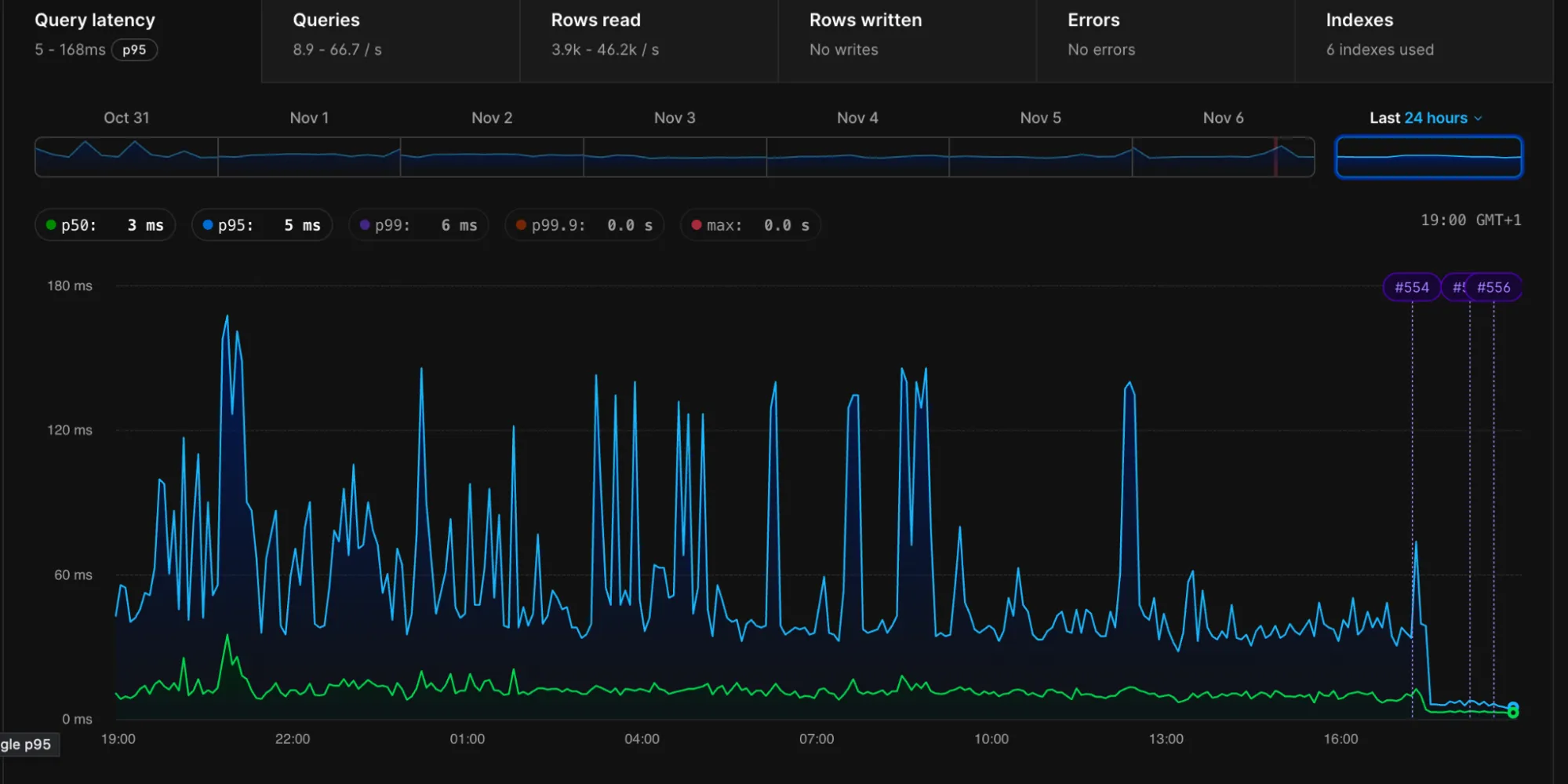
Task: Click the 19:00 GMT+1 timestamp
Action: pos(1470,221)
